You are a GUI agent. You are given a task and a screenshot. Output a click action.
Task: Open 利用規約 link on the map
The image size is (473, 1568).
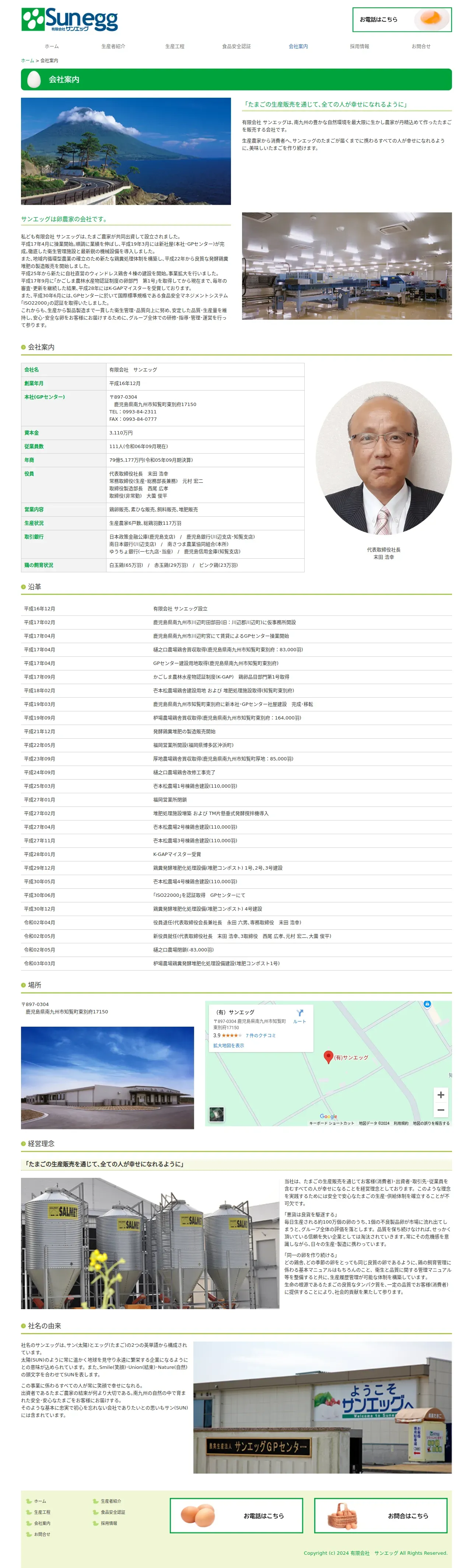pos(401,1123)
